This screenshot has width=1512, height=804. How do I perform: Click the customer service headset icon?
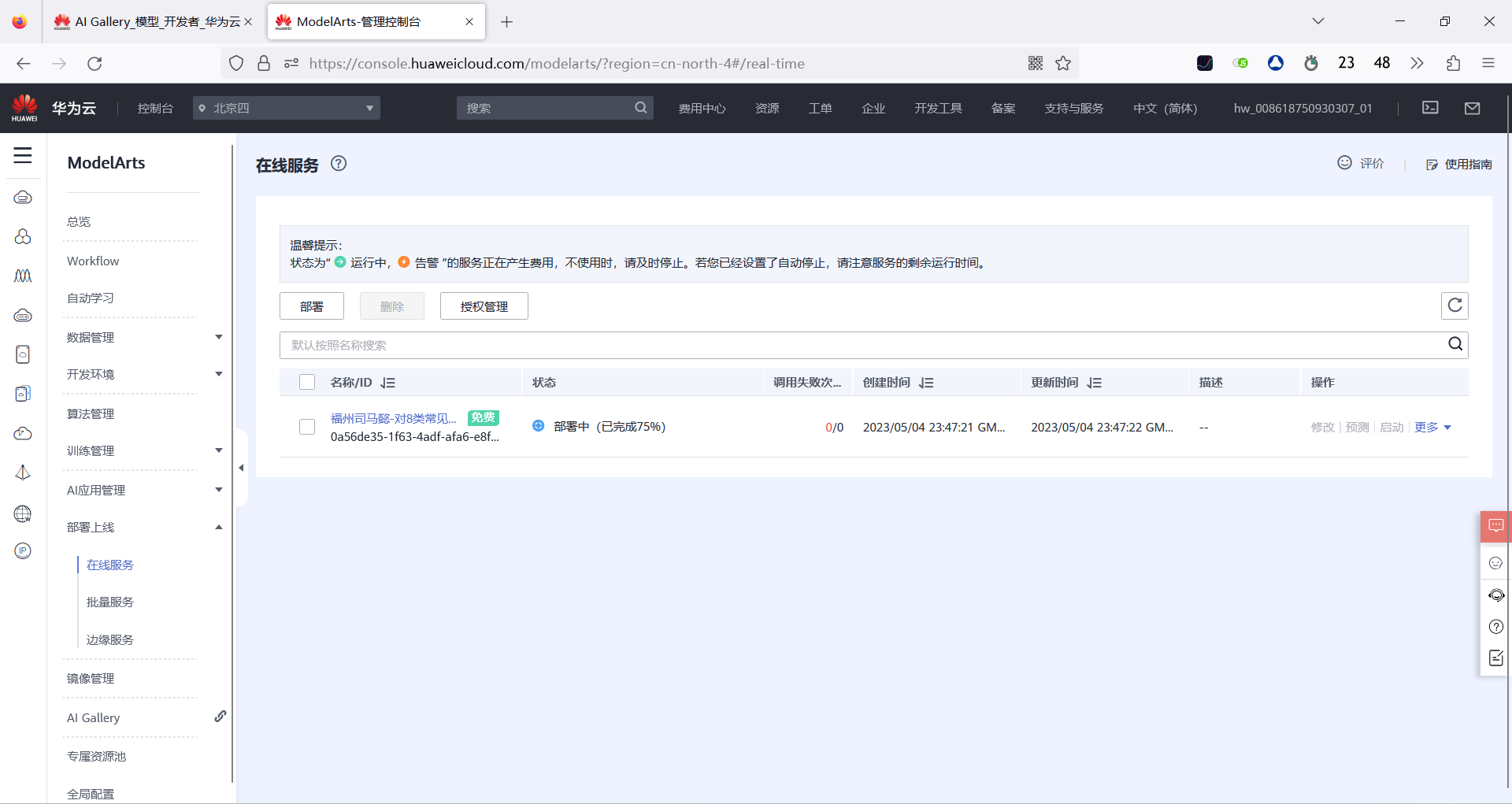pyautogui.click(x=1495, y=595)
